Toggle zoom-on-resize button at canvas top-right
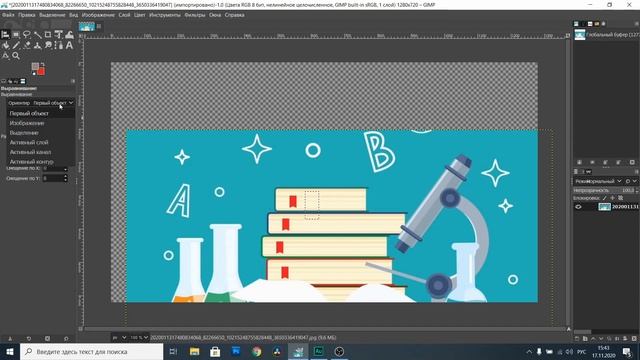This screenshot has height=360, width=640. (568, 36)
